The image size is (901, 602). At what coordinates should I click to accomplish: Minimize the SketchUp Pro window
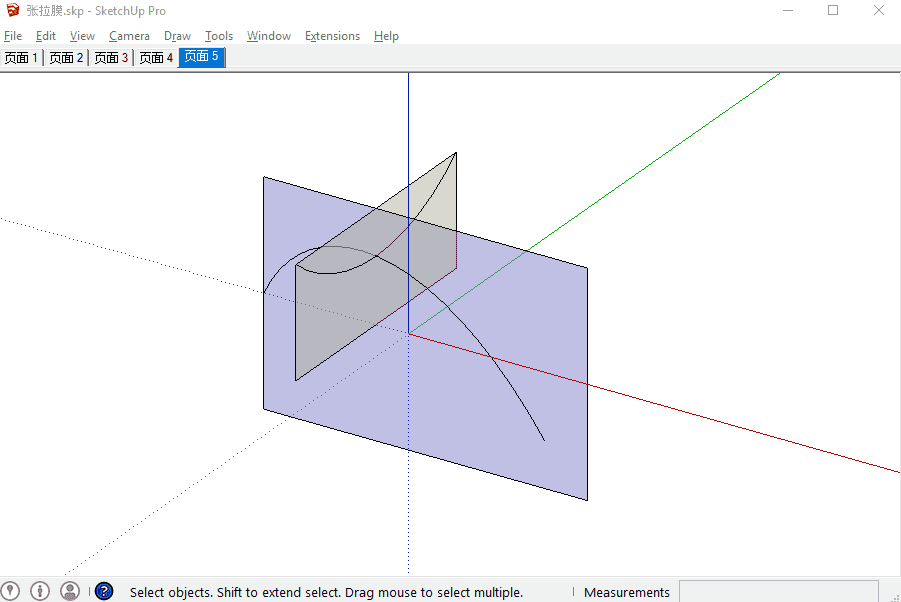[x=788, y=10]
